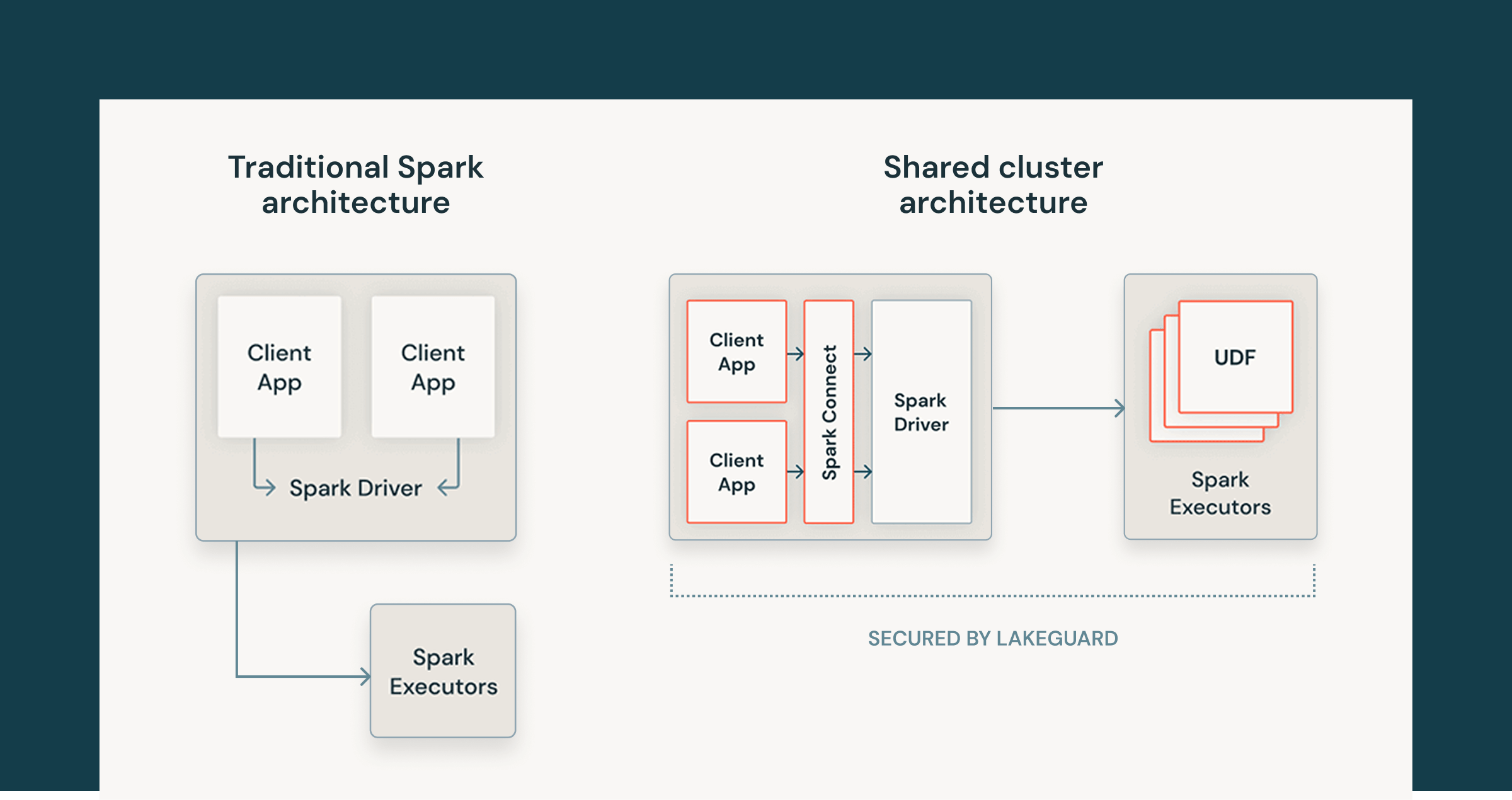Select the vertical Spark Connect bar
Image resolution: width=1512 pixels, height=800 pixels.
(828, 411)
